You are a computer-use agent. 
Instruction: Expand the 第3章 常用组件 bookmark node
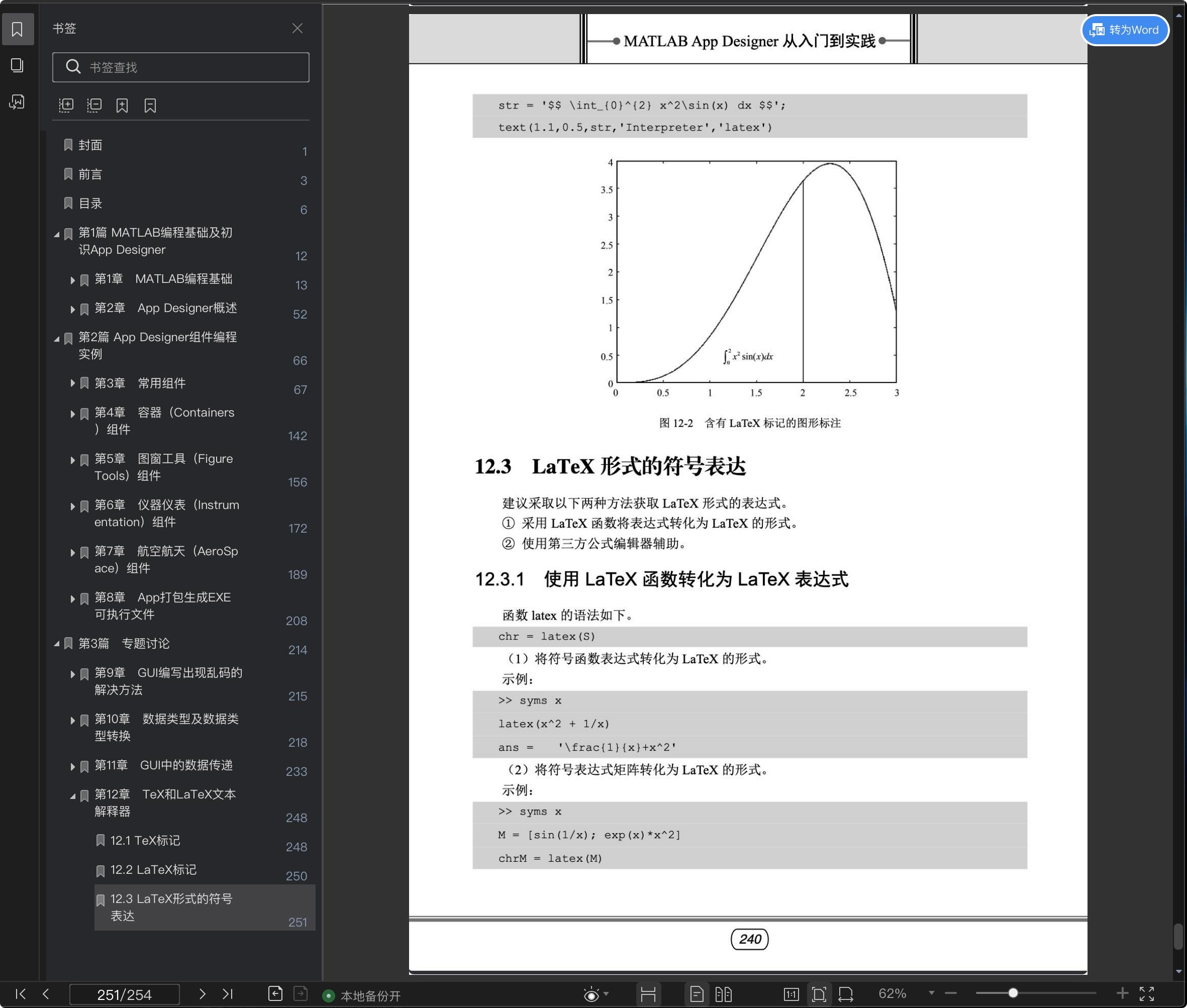click(x=72, y=383)
